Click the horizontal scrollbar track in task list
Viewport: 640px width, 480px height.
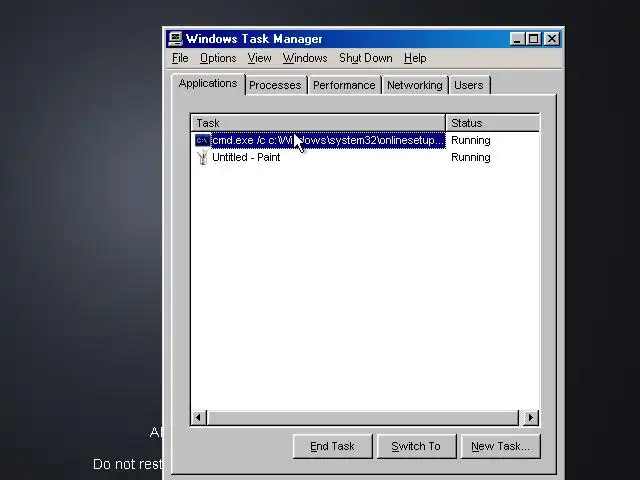(363, 418)
